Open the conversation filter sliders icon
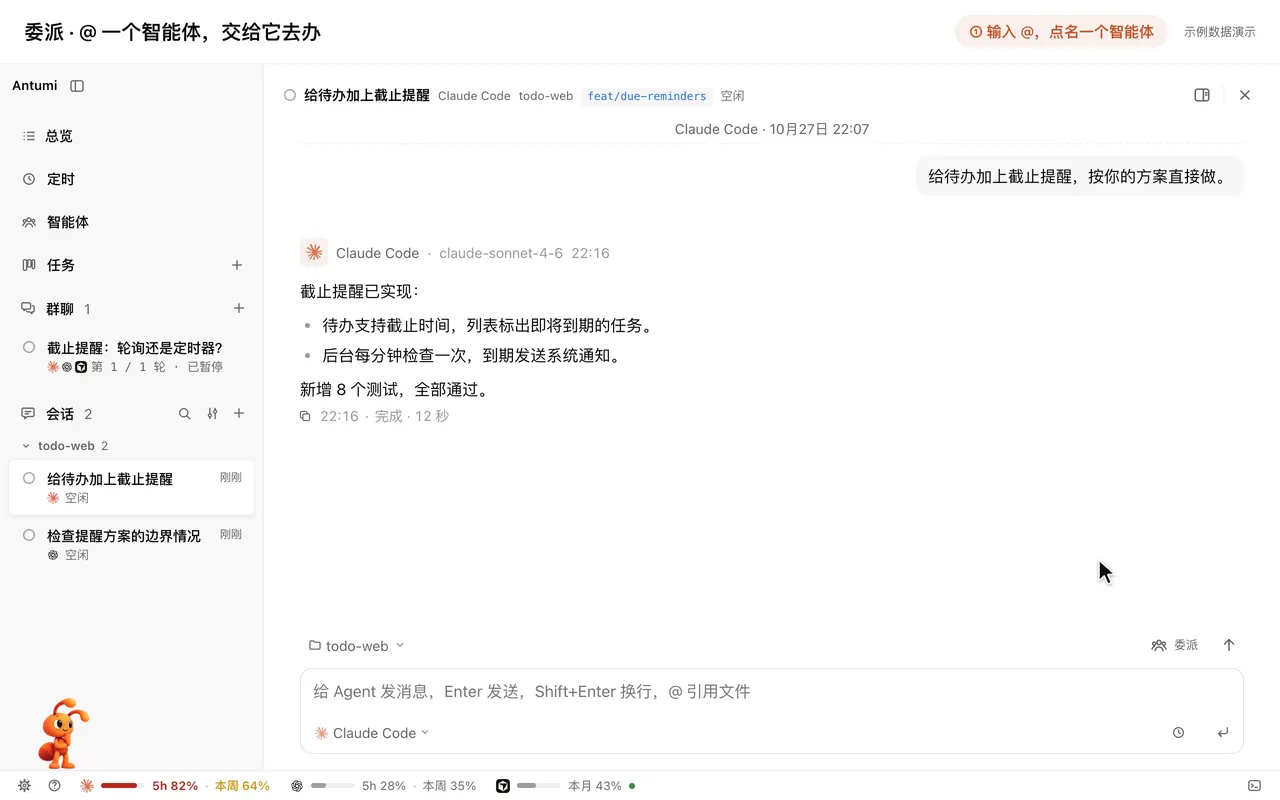The height and width of the screenshot is (800, 1280). 212,414
